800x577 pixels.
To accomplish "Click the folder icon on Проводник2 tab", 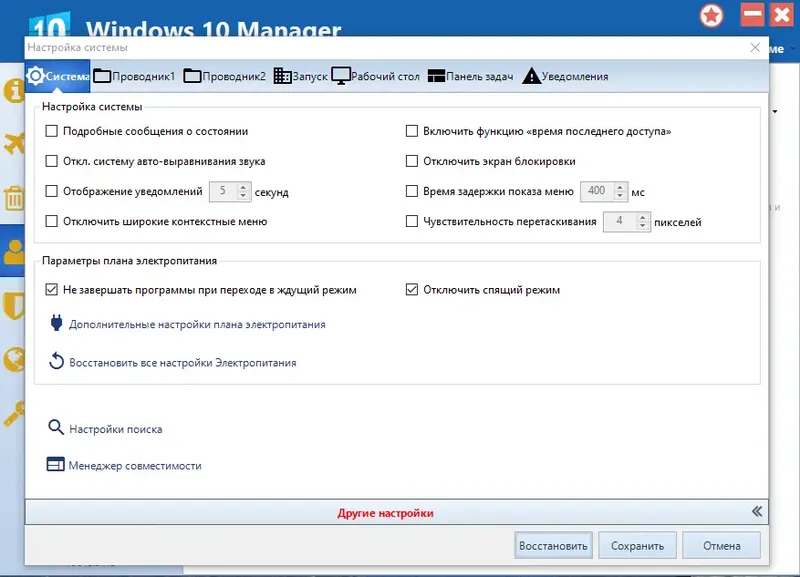I will point(192,76).
